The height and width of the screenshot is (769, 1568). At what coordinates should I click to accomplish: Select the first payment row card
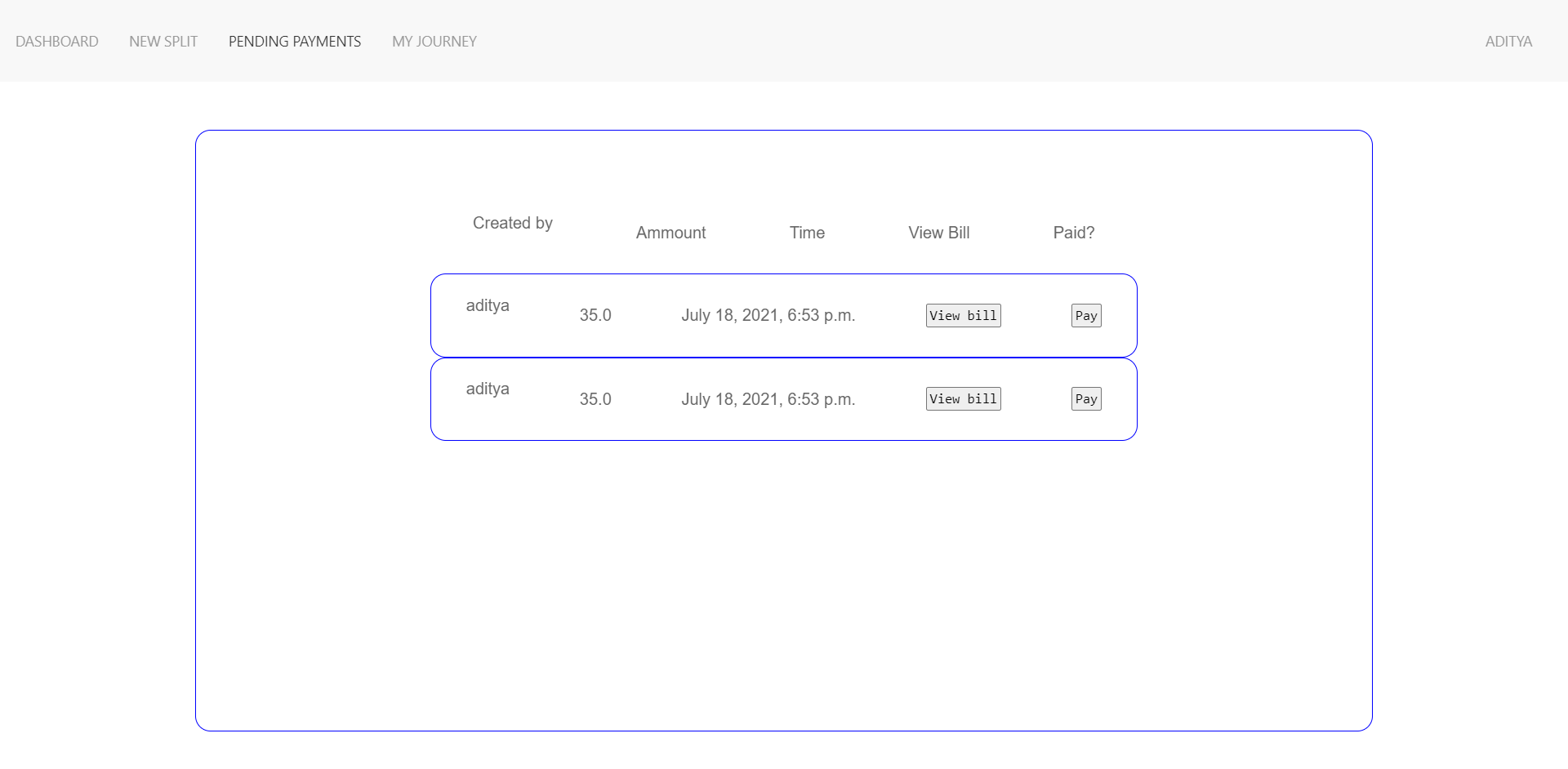(x=784, y=315)
